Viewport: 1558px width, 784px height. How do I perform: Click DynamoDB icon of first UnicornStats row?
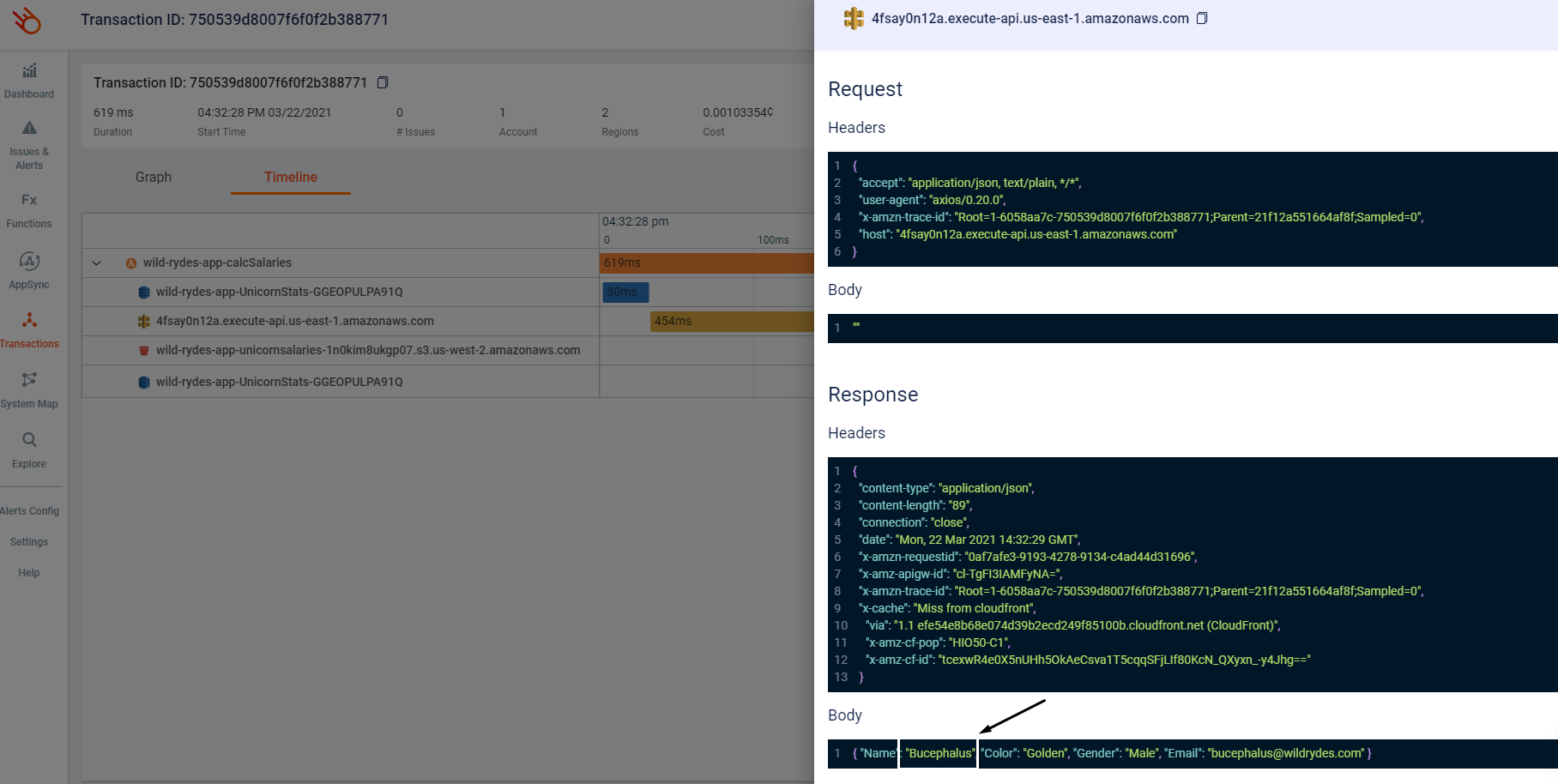click(144, 292)
